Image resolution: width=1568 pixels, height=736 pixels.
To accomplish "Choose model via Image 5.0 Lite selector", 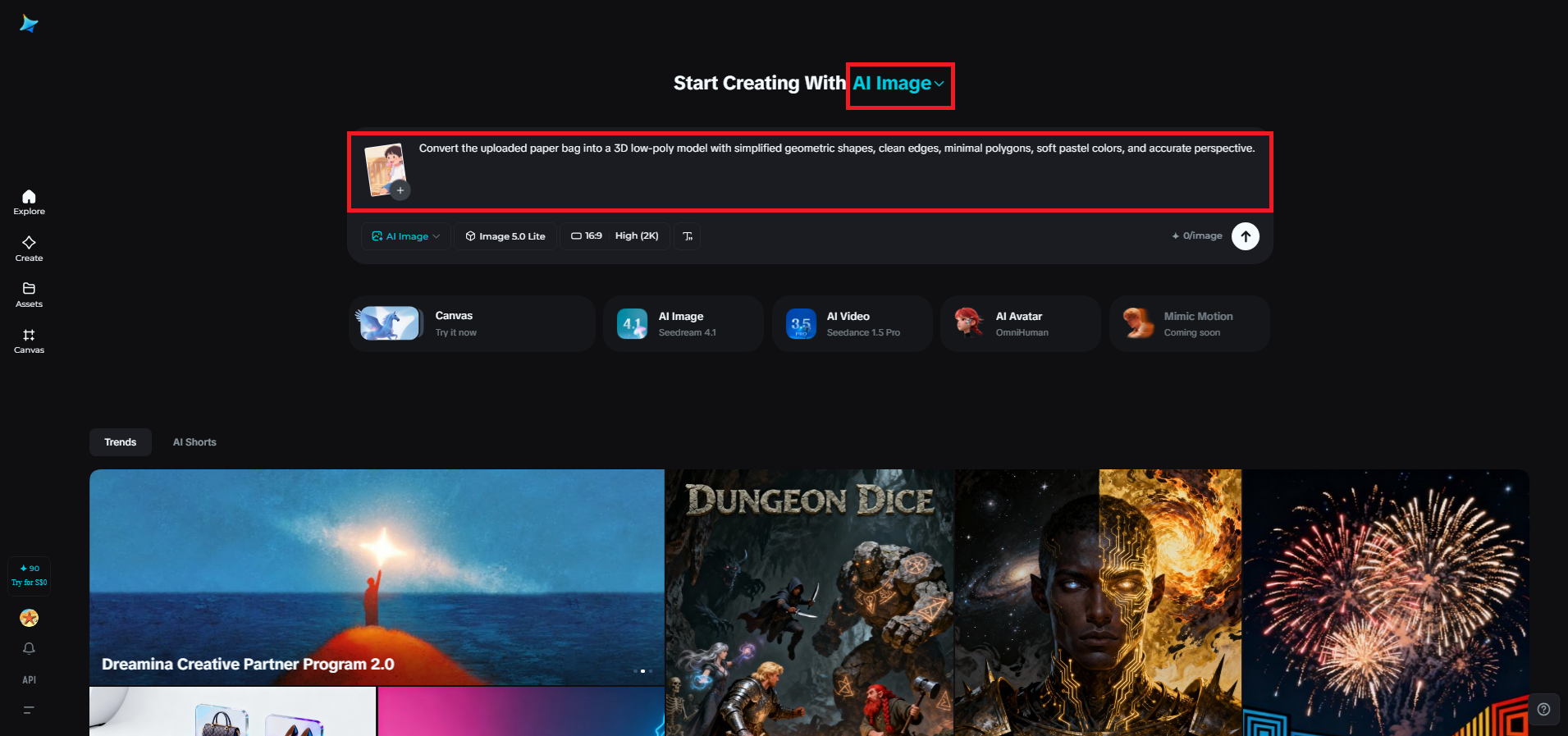I will click(x=505, y=236).
